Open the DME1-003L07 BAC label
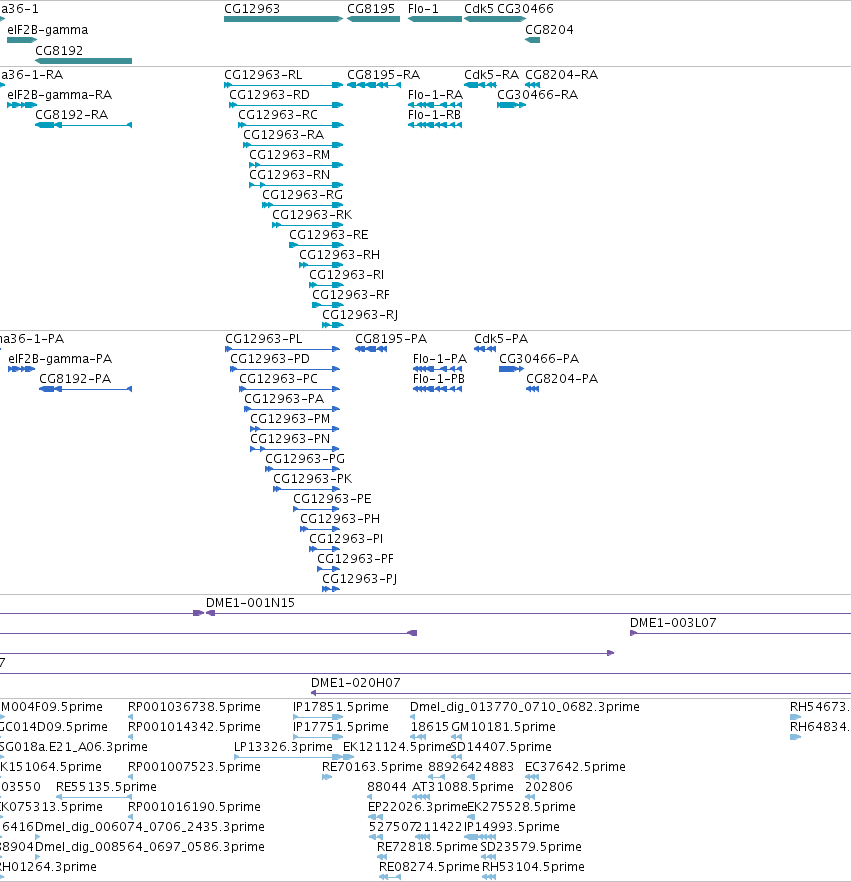This screenshot has height=882, width=851. point(673,623)
